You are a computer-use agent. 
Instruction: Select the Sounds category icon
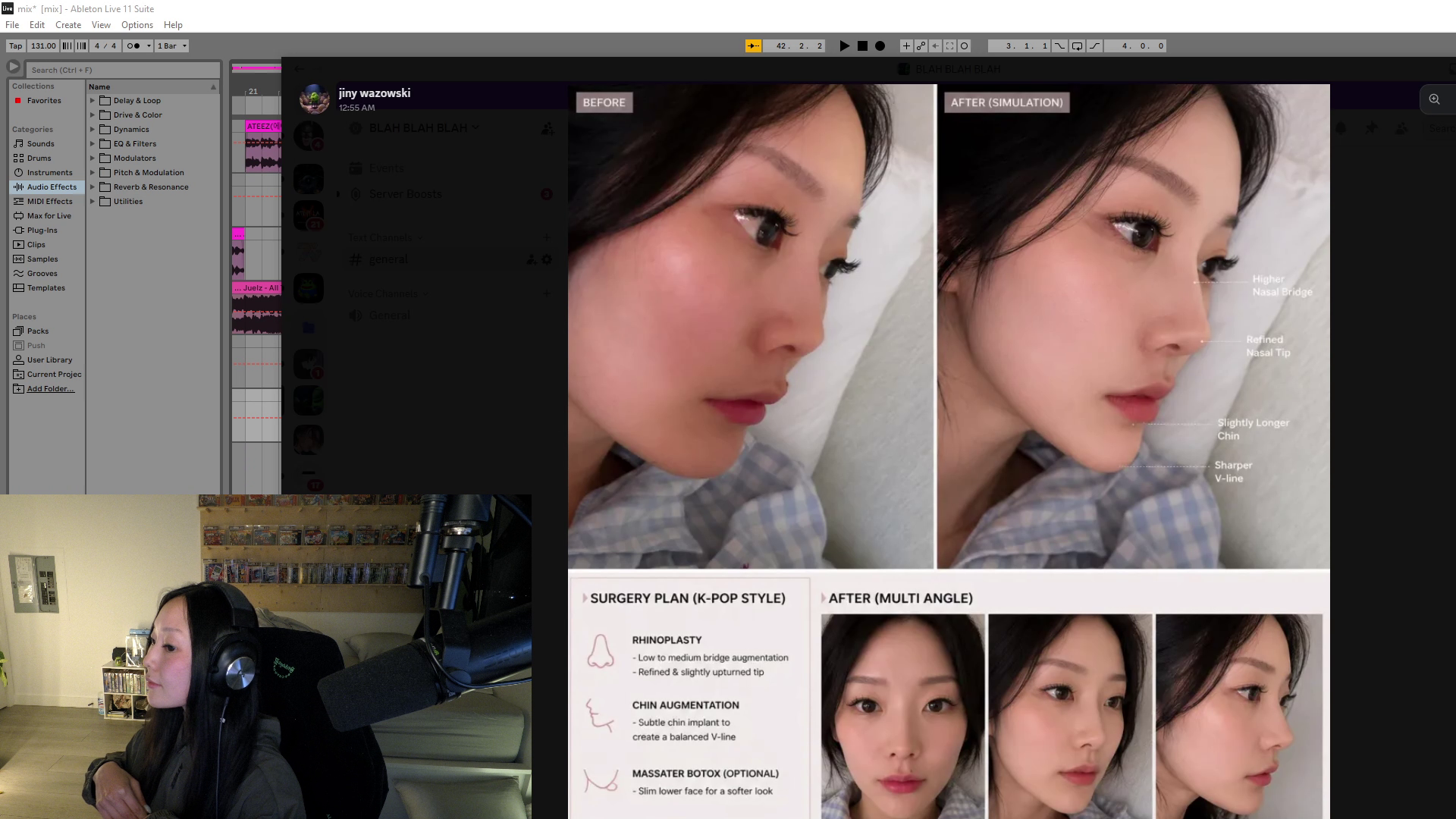click(x=19, y=144)
